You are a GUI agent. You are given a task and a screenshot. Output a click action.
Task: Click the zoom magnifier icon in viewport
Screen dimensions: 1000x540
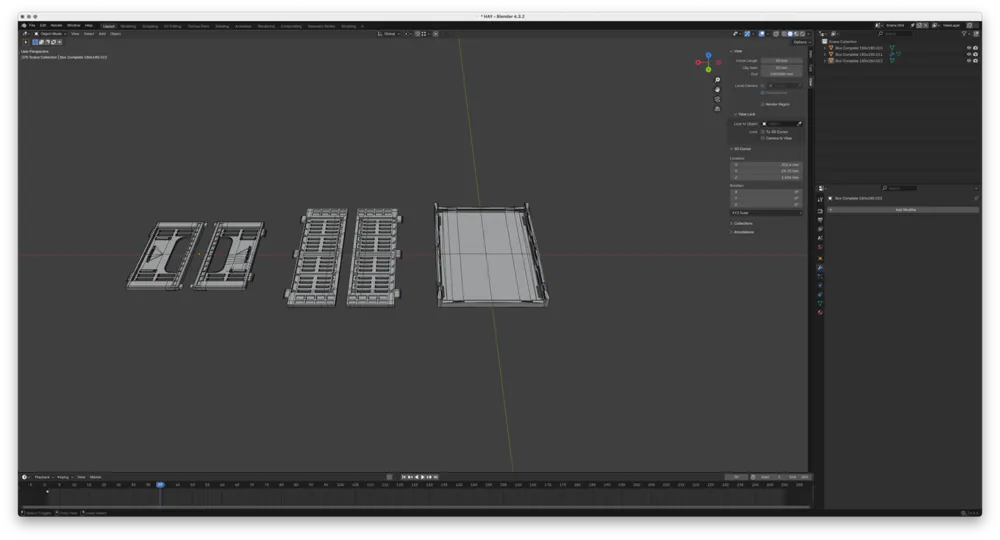(x=717, y=80)
